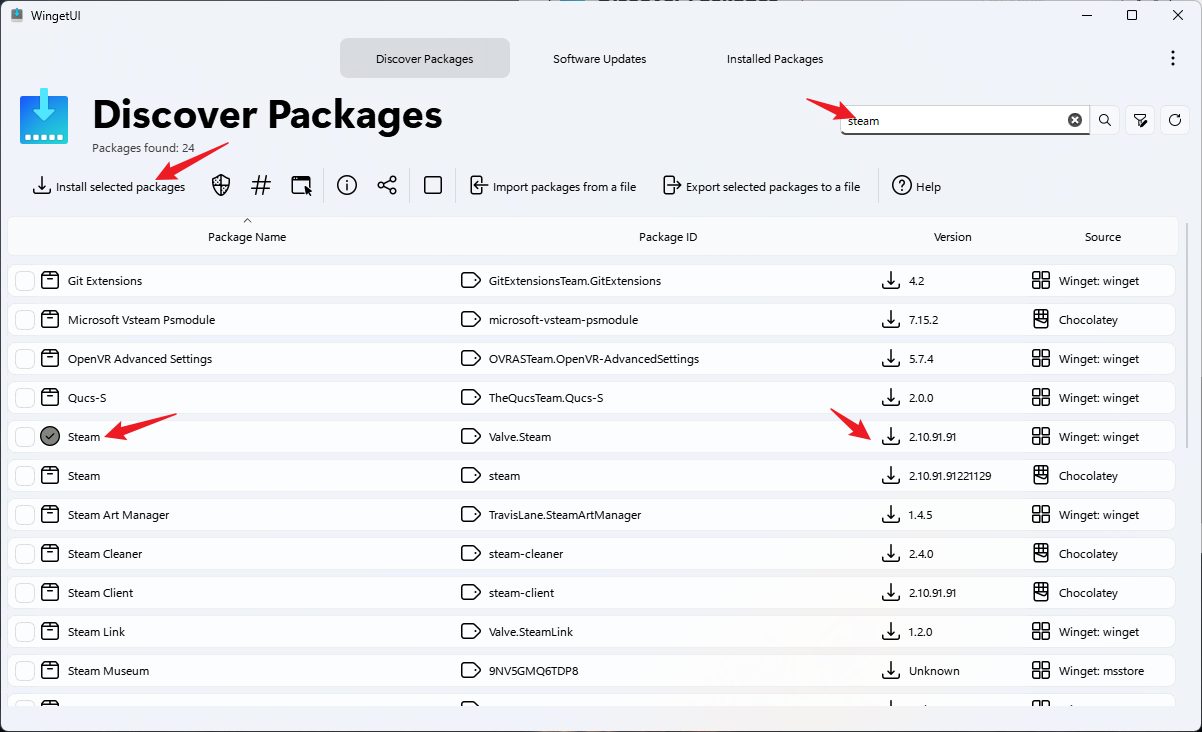This screenshot has height=732, width=1202.
Task: Open the search filter options icon
Action: (1140, 120)
